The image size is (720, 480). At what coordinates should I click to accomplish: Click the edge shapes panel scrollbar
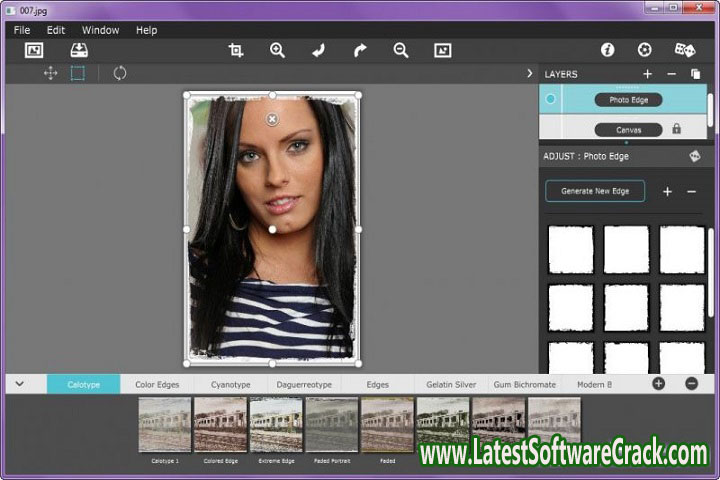tap(711, 273)
